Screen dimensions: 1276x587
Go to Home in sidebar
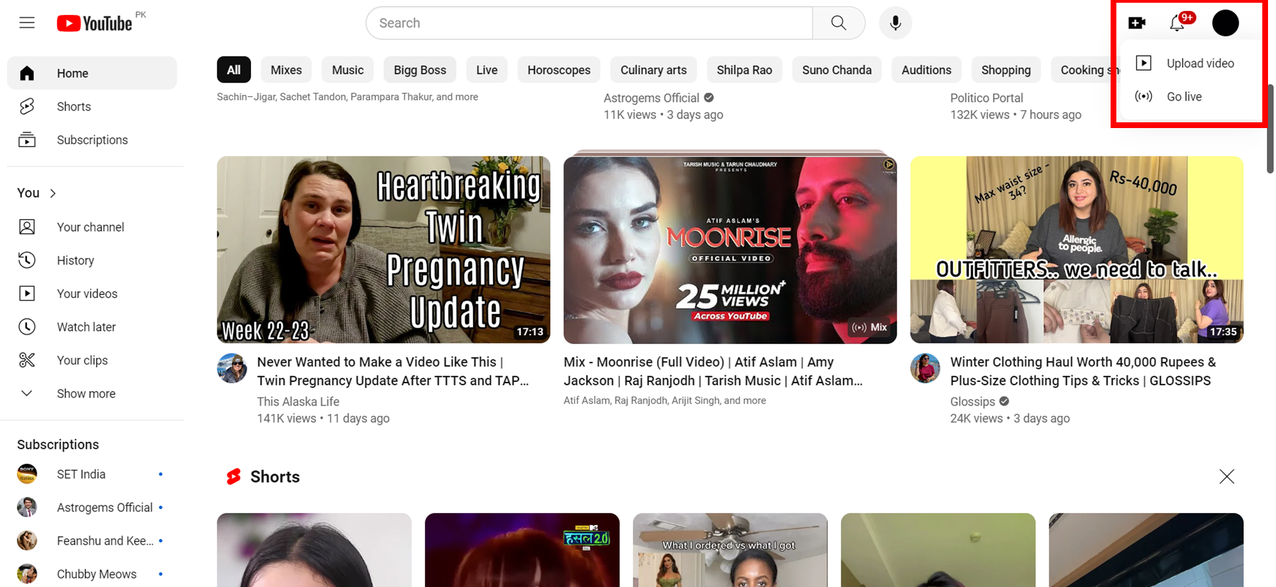click(92, 73)
